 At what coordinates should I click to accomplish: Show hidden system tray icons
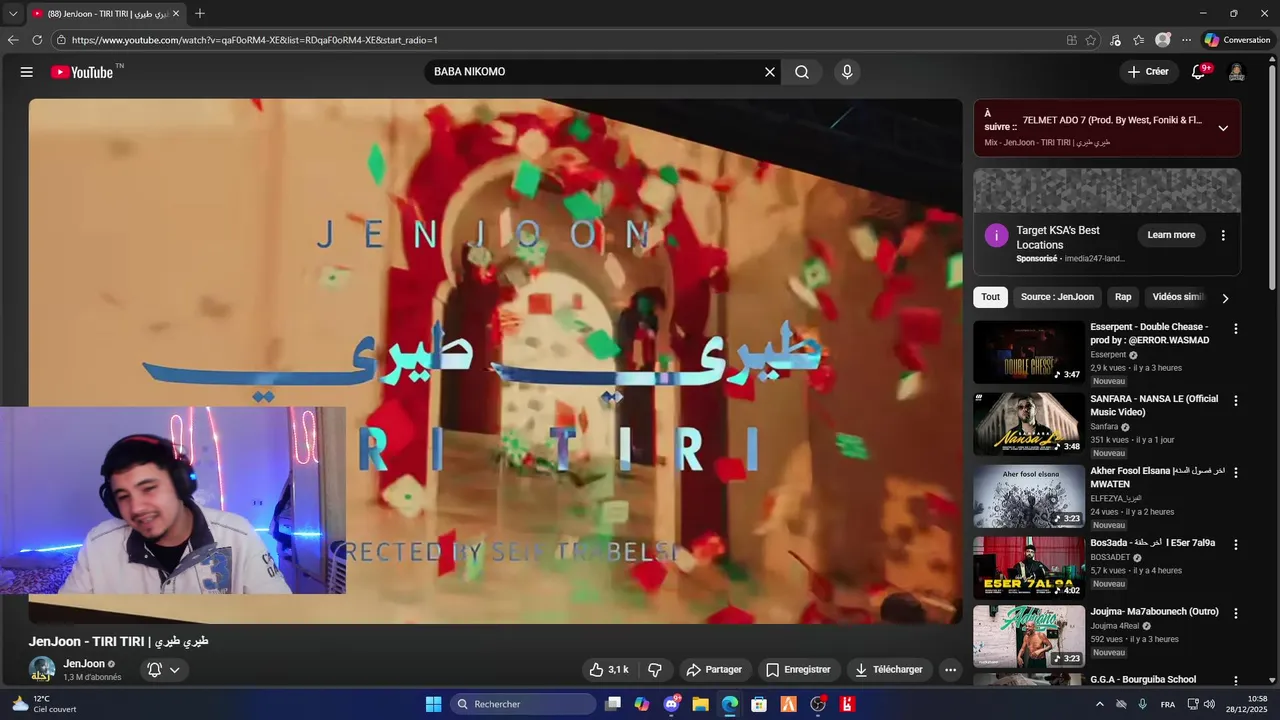pos(1100,704)
